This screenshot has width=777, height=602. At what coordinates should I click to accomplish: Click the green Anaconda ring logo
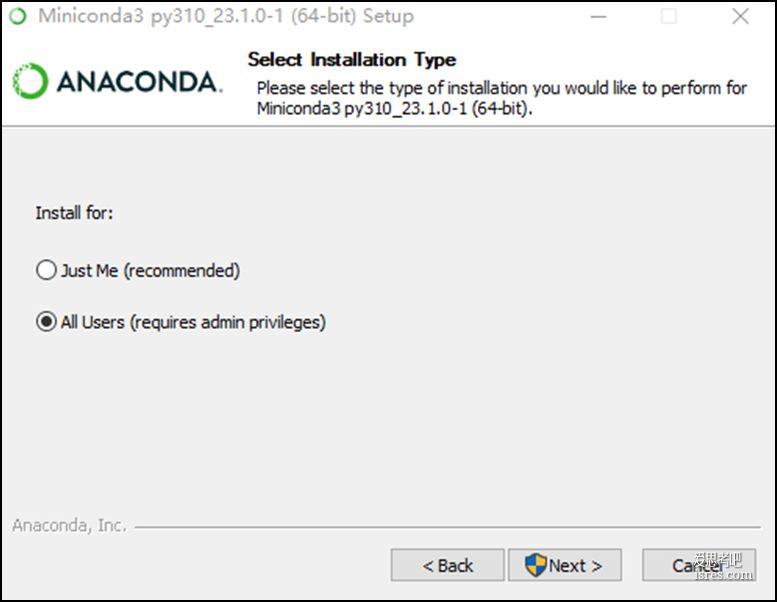30,81
